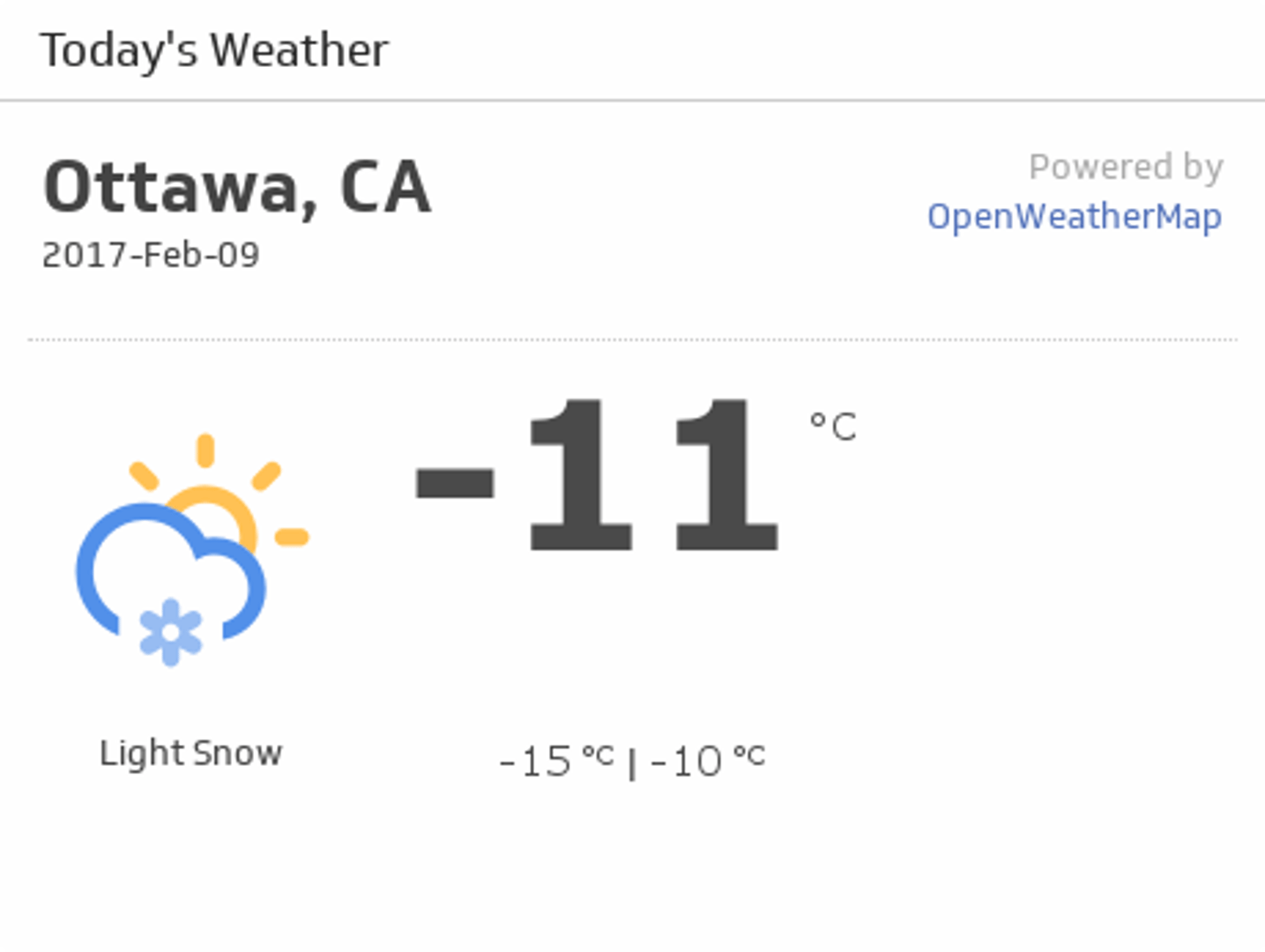Click the -15 low temperature value
1265x952 pixels.
(x=535, y=762)
